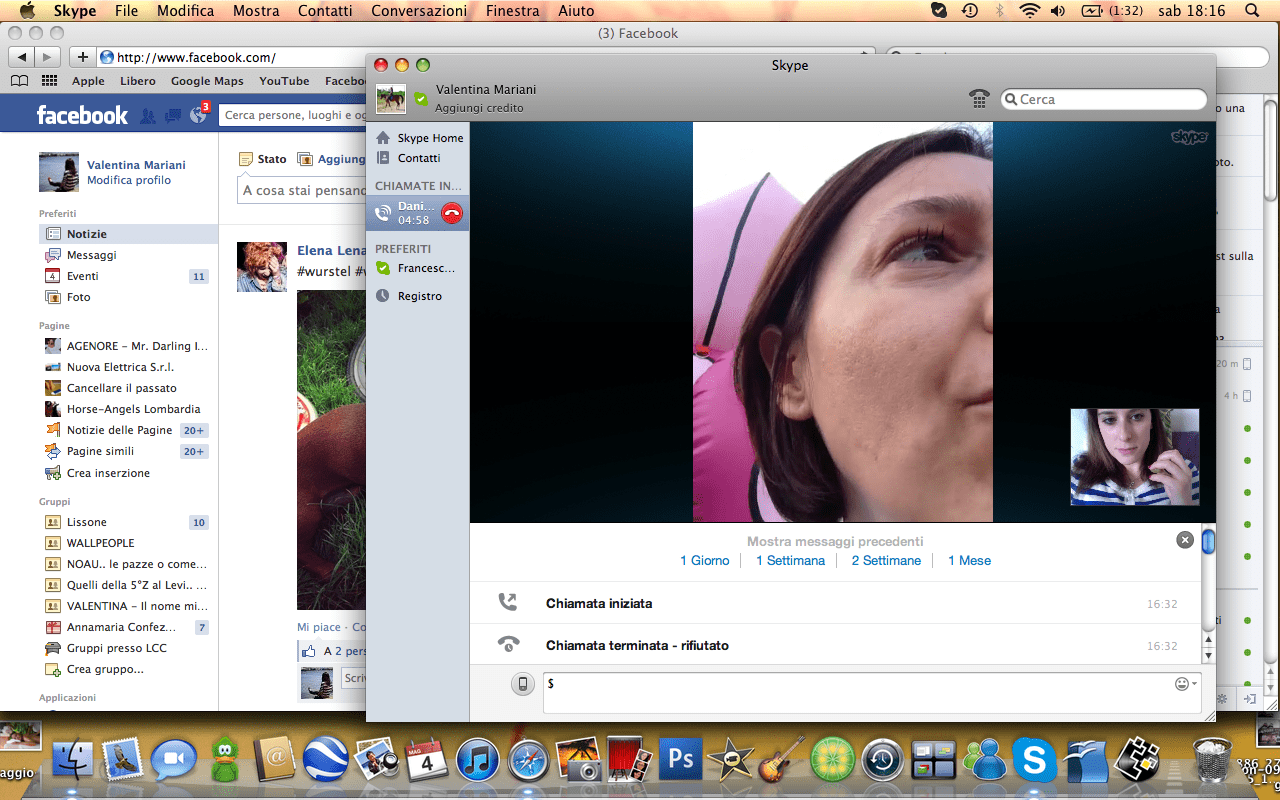
Task: Open the Skype status indicator beside the avatar
Action: tap(421, 99)
